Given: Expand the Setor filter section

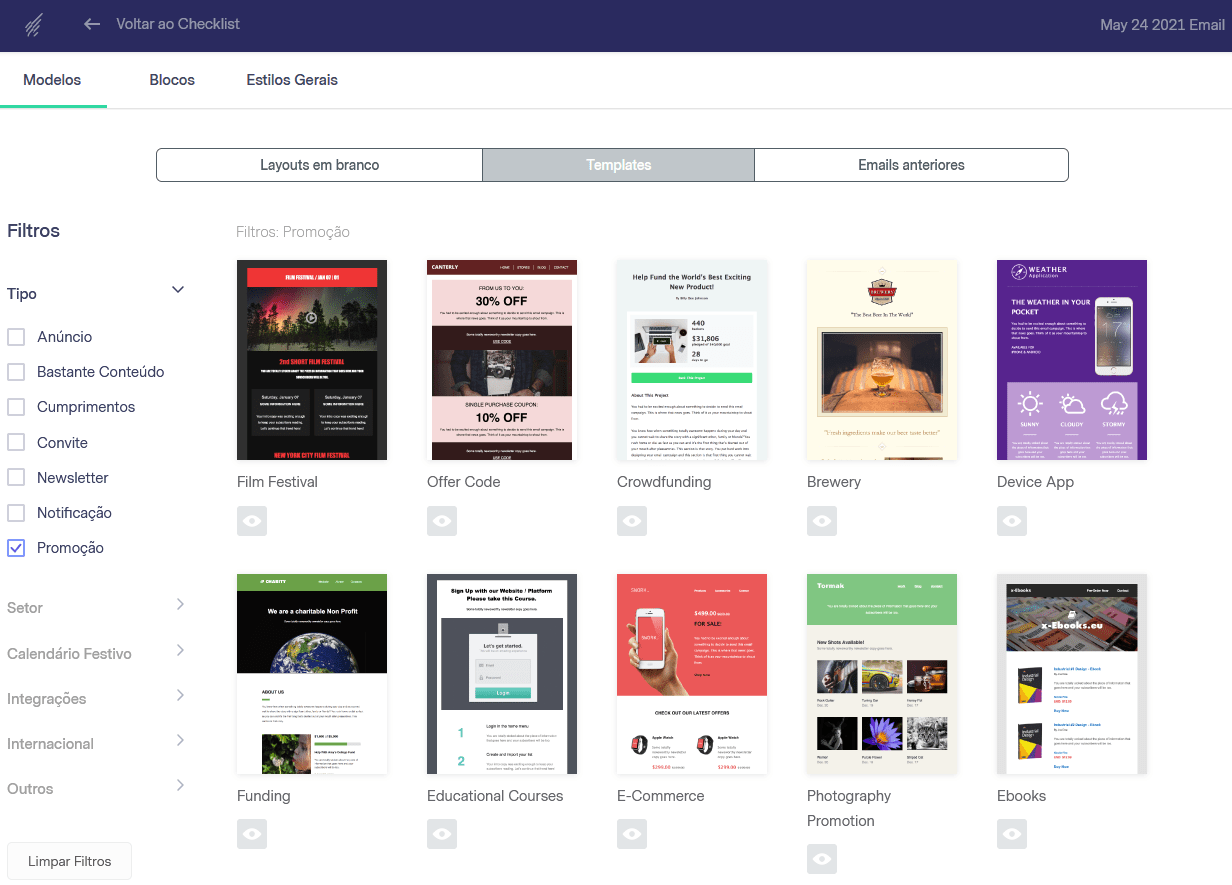Looking at the screenshot, I should pos(180,605).
